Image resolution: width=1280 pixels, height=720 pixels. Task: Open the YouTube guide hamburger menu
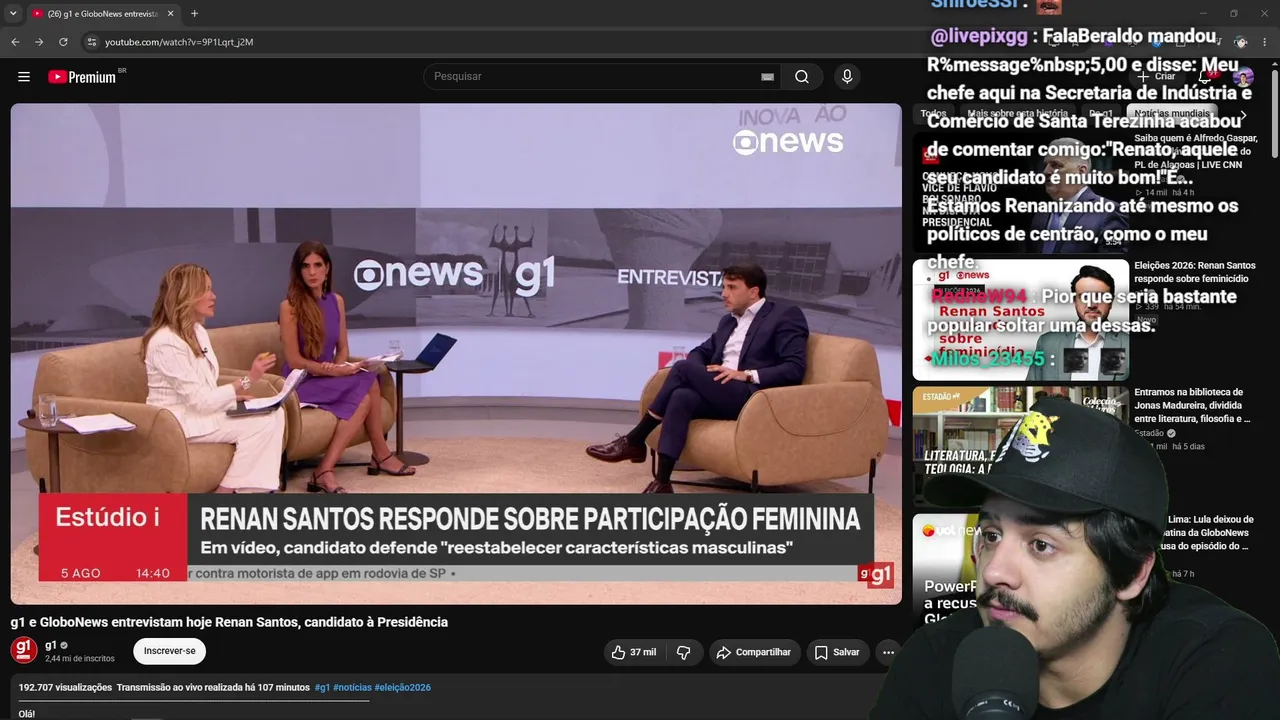[24, 77]
